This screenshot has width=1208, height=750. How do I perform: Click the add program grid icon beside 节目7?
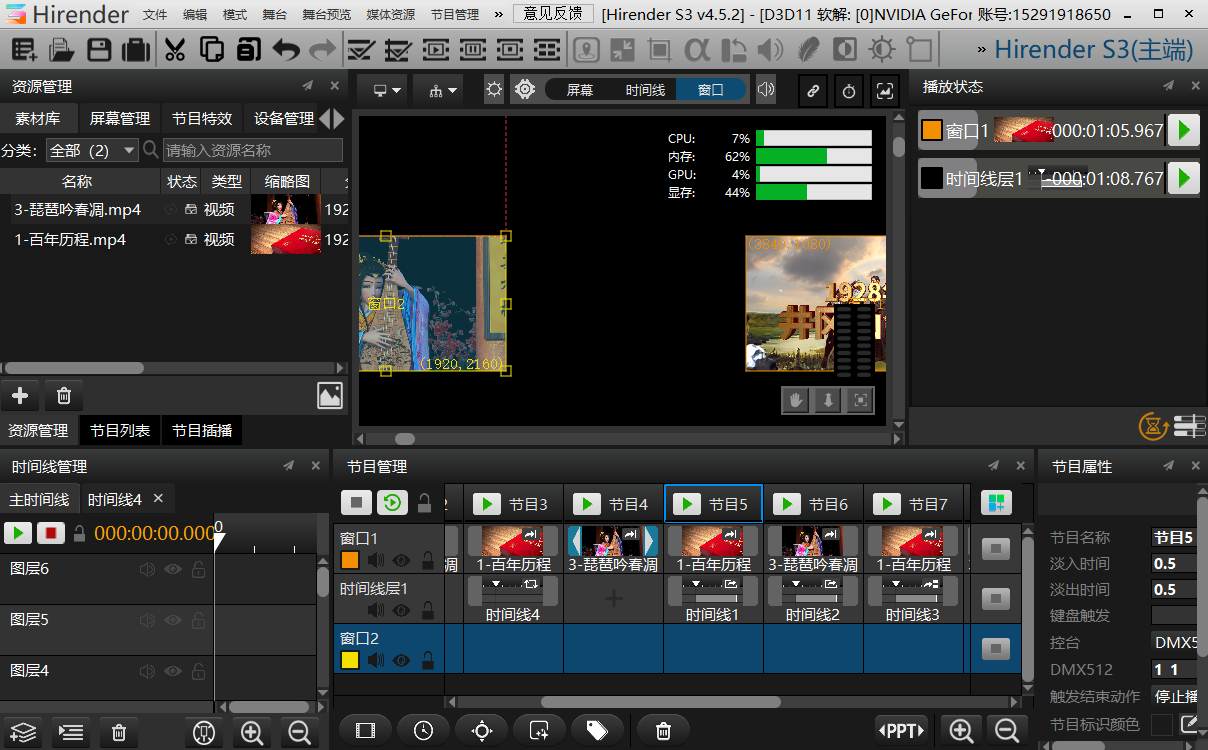click(995, 503)
